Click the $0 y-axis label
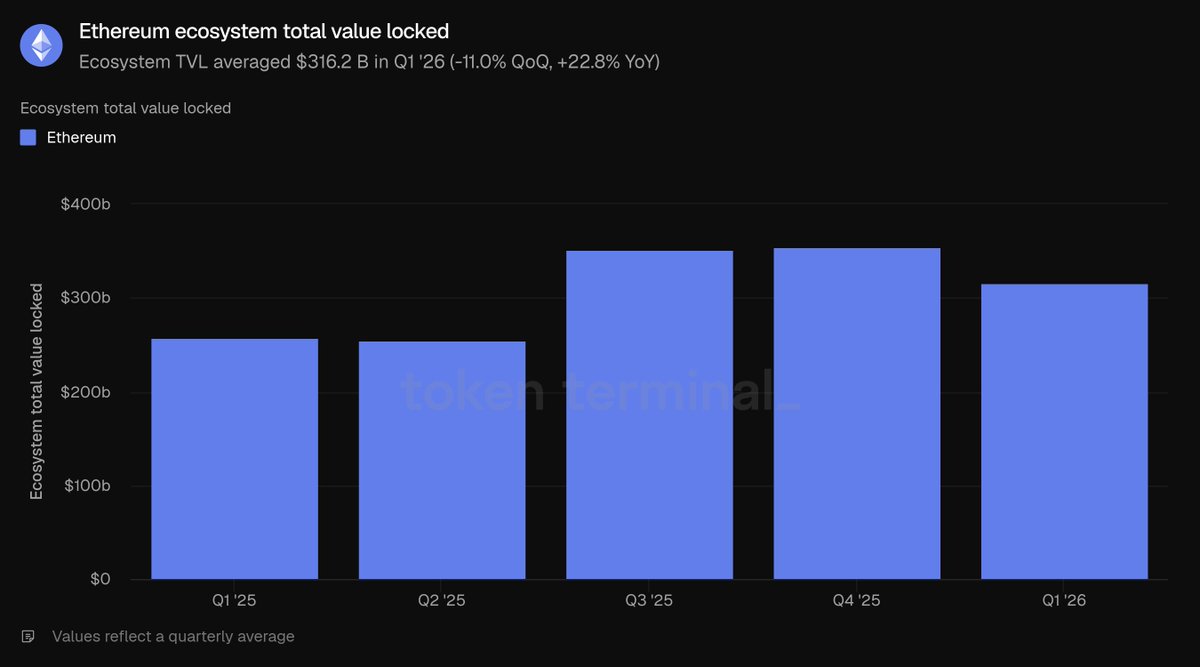The image size is (1200, 667). (98, 580)
